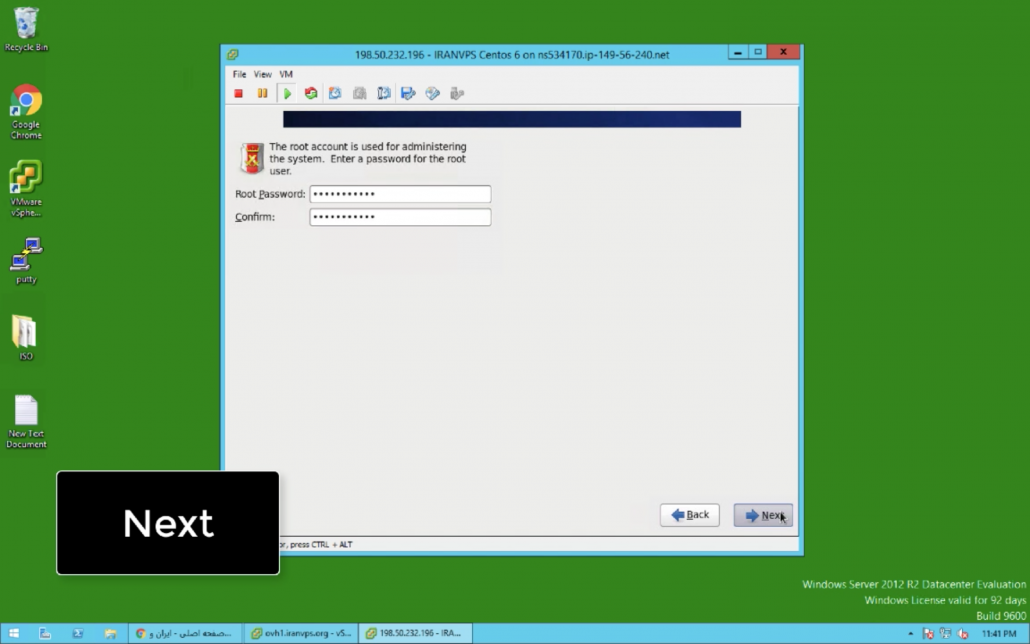Click the floppy drive connect icon

coord(408,94)
